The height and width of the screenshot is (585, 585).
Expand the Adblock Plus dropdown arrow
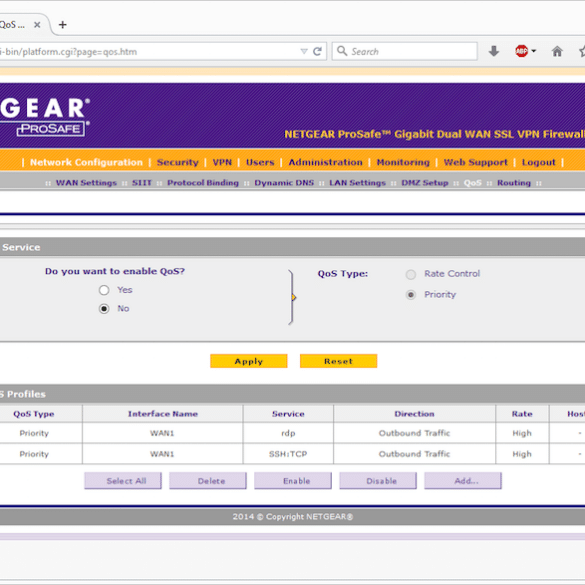[x=534, y=51]
